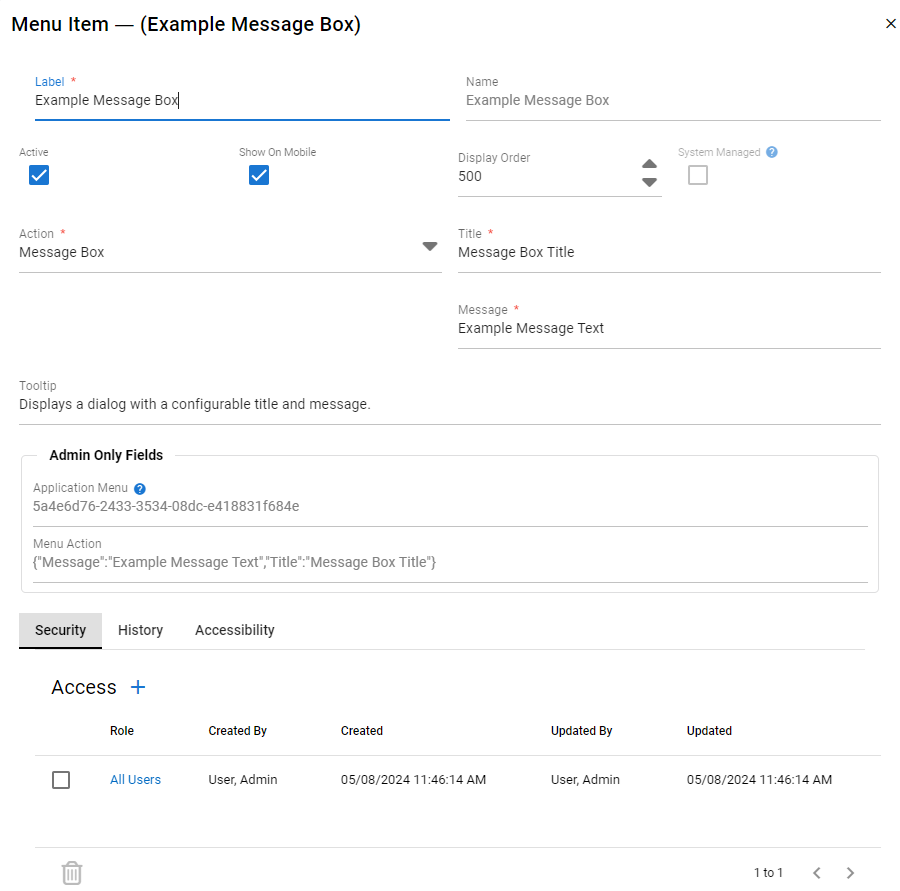Increase Display Order with up arrow
This screenshot has height=891, width=900.
click(x=649, y=164)
